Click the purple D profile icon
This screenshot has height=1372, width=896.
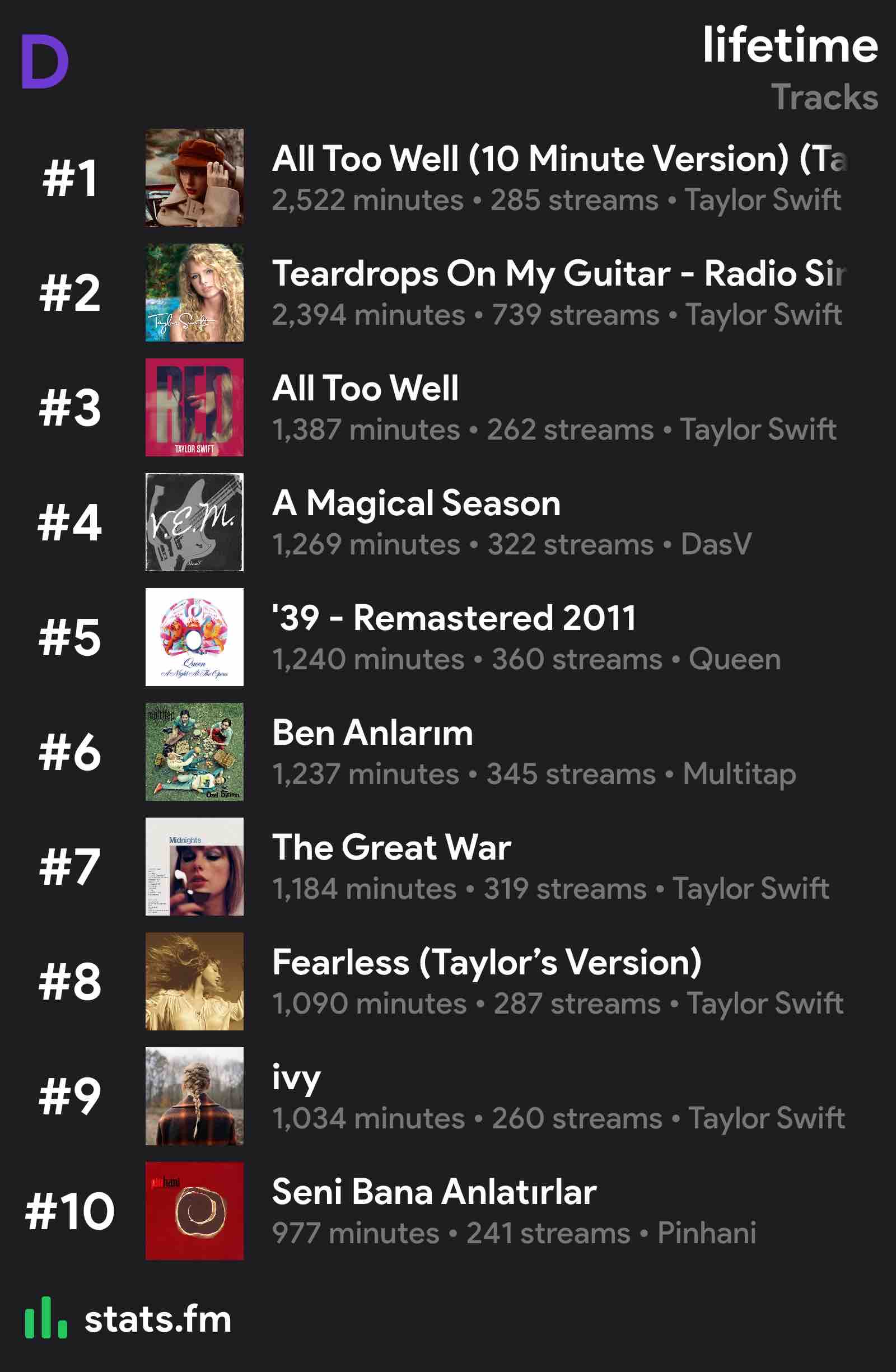[x=45, y=61]
